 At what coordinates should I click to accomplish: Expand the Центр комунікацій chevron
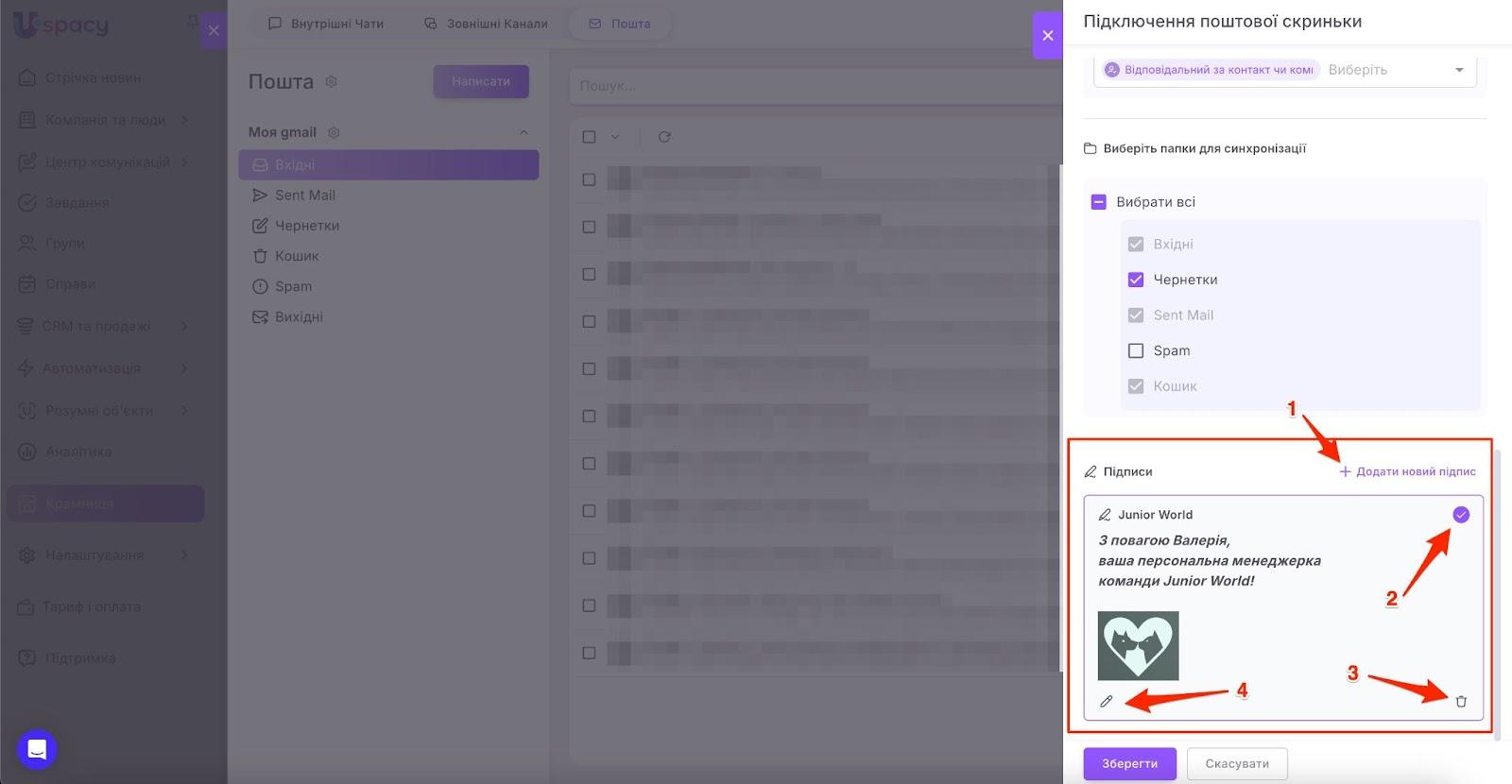pyautogui.click(x=184, y=162)
